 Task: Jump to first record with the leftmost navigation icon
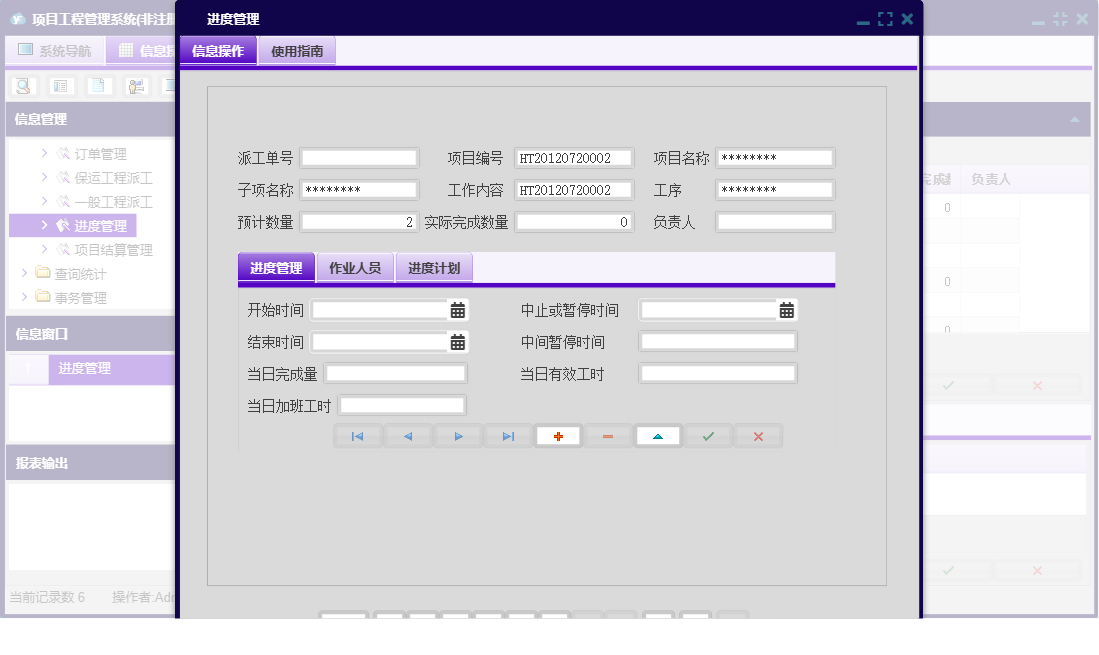(x=358, y=435)
